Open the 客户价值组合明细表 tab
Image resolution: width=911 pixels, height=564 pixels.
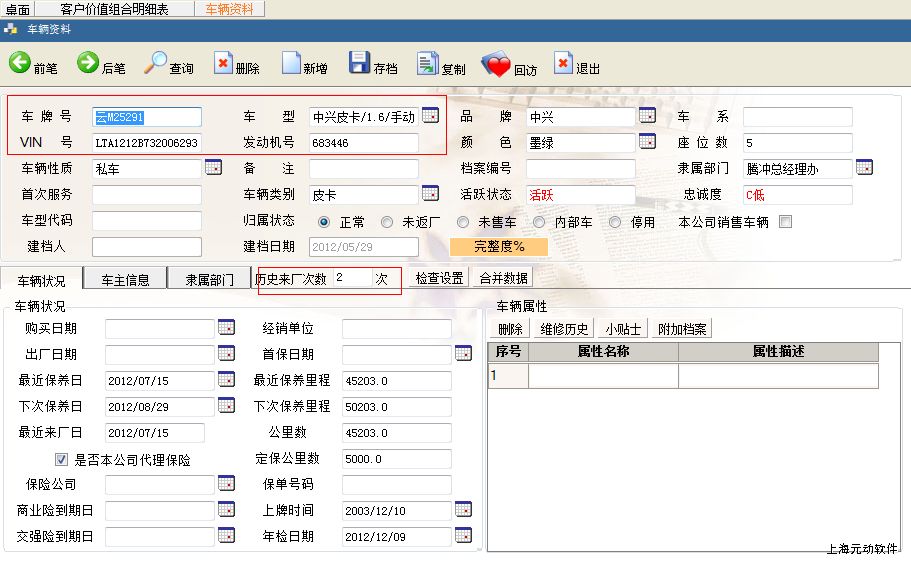pos(114,9)
